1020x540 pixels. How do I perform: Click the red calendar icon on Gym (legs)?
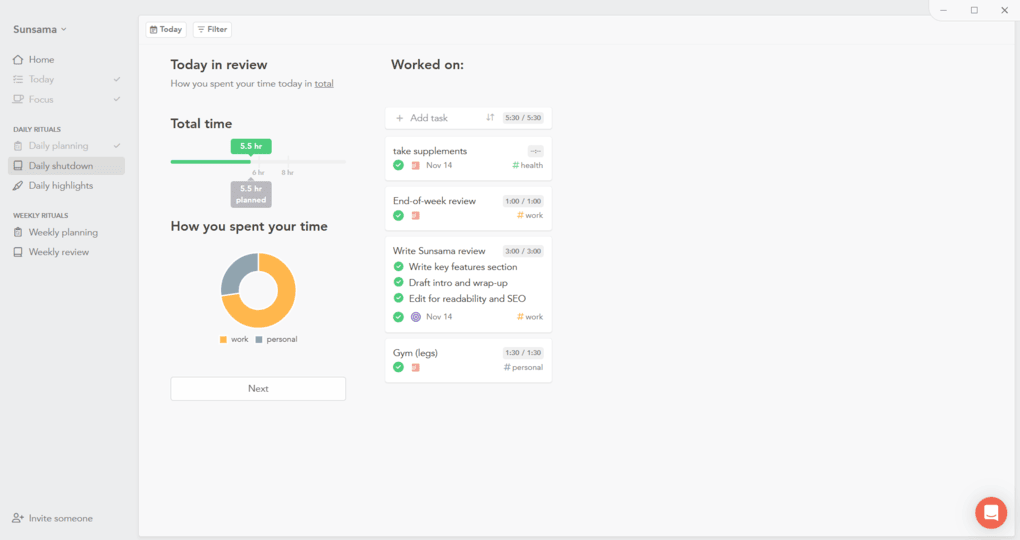tap(416, 367)
